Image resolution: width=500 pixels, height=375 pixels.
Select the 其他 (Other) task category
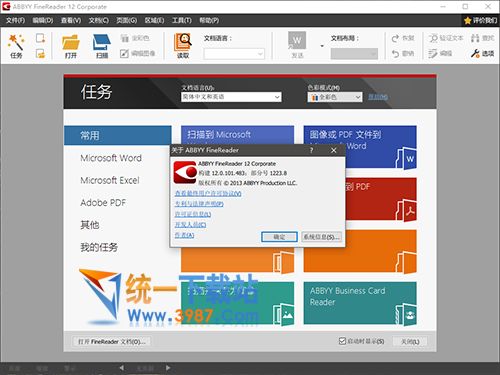(90, 225)
